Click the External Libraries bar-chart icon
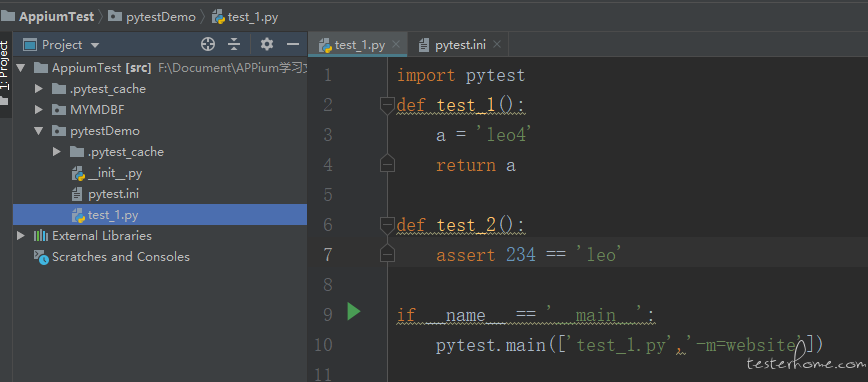The width and height of the screenshot is (868, 382). 41,236
